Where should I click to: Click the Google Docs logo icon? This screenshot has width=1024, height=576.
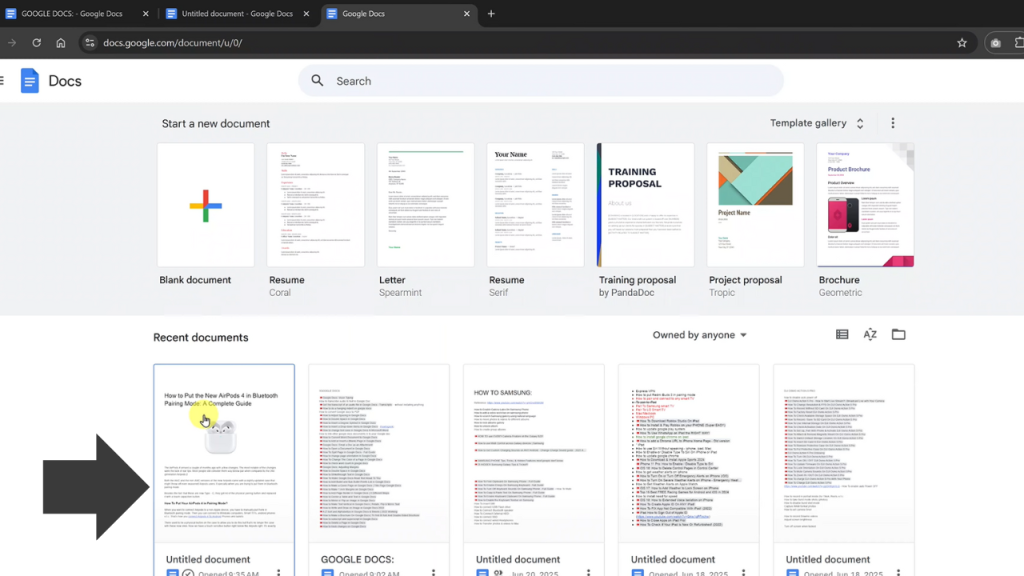pos(29,81)
